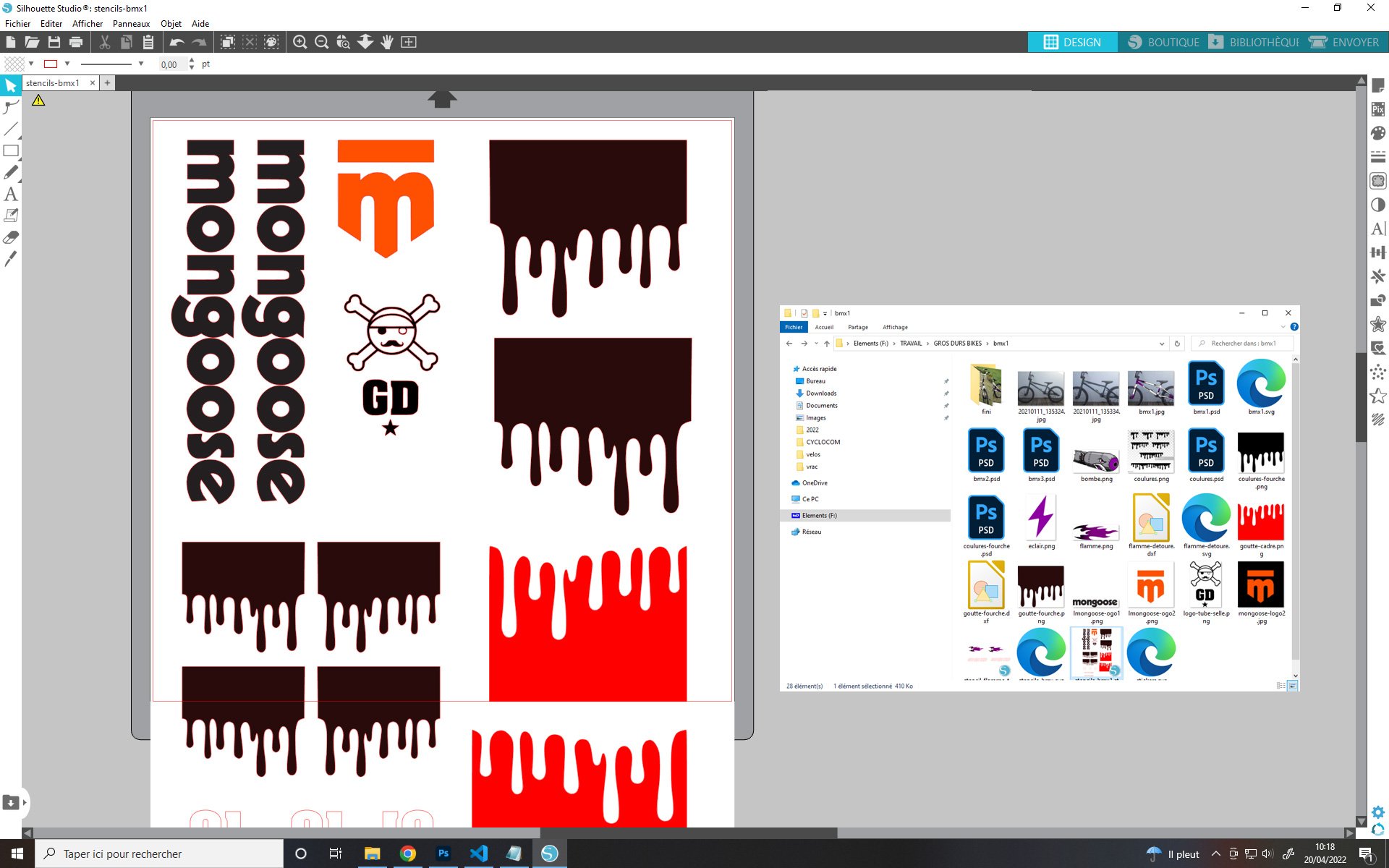Open Explorer address bar history dropdown

click(x=1162, y=344)
